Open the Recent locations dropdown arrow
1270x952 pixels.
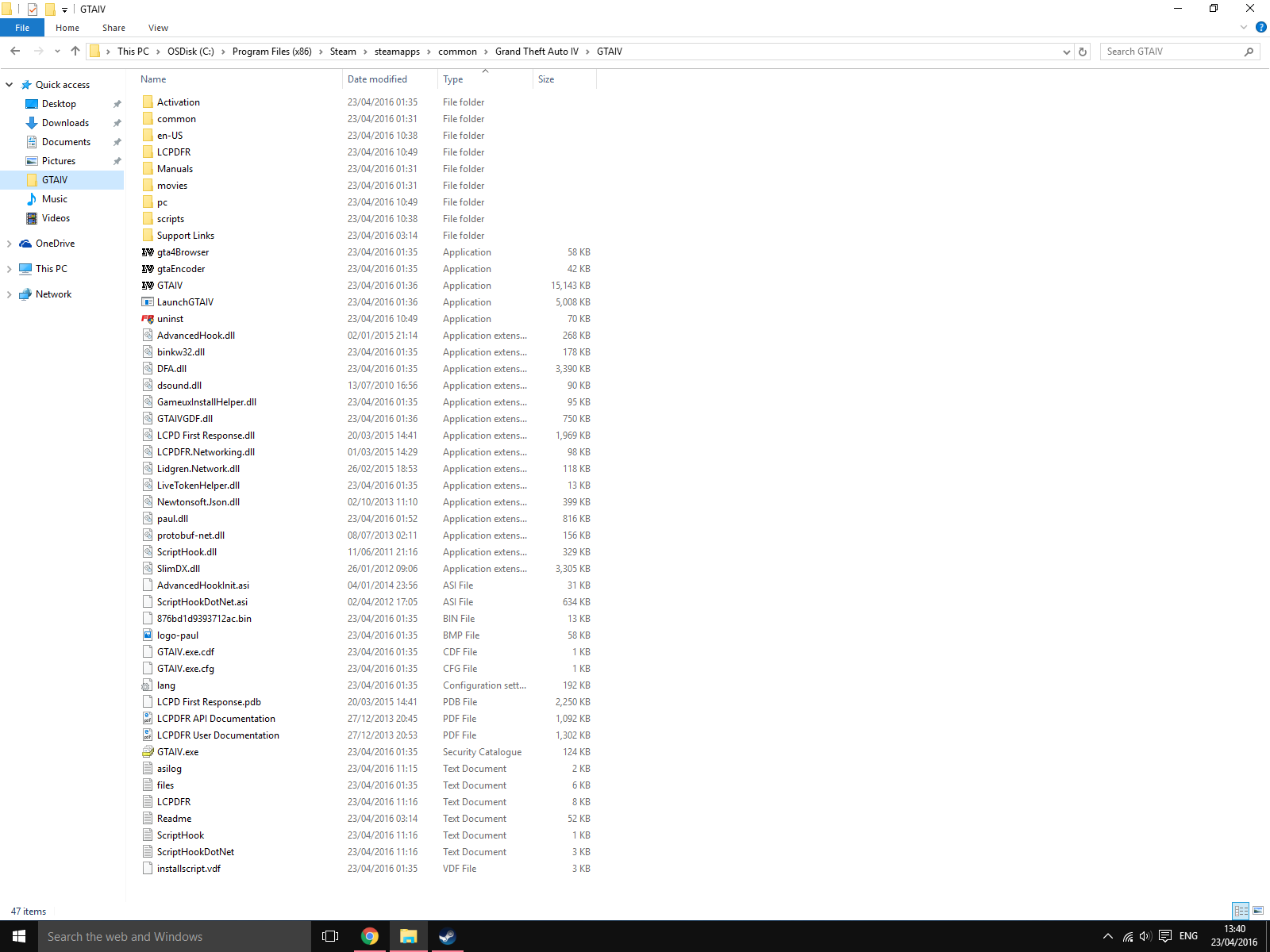click(x=57, y=52)
